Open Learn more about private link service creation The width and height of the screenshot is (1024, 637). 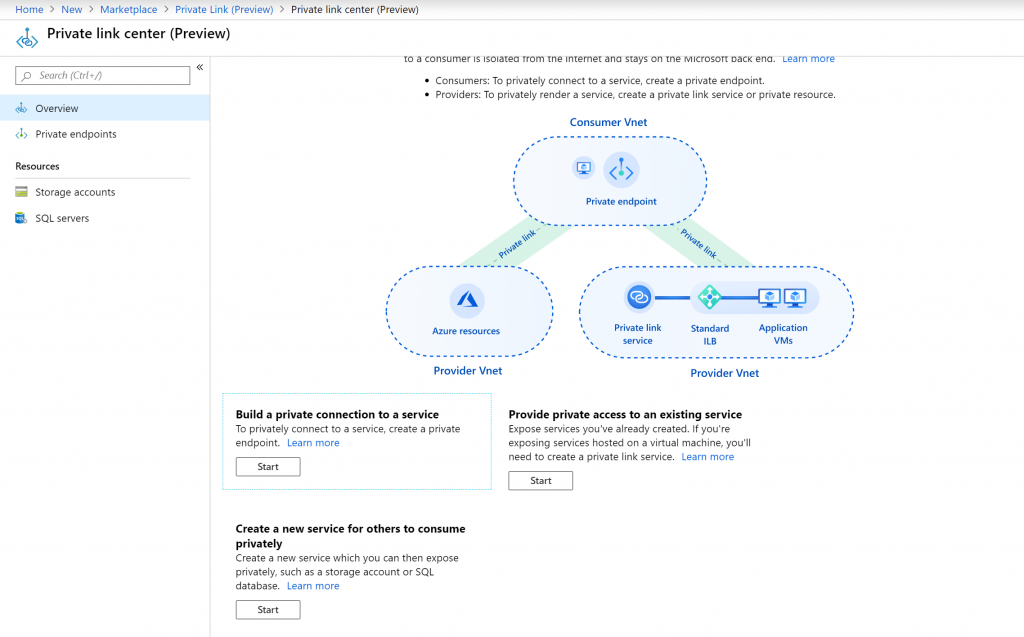pyautogui.click(x=707, y=456)
